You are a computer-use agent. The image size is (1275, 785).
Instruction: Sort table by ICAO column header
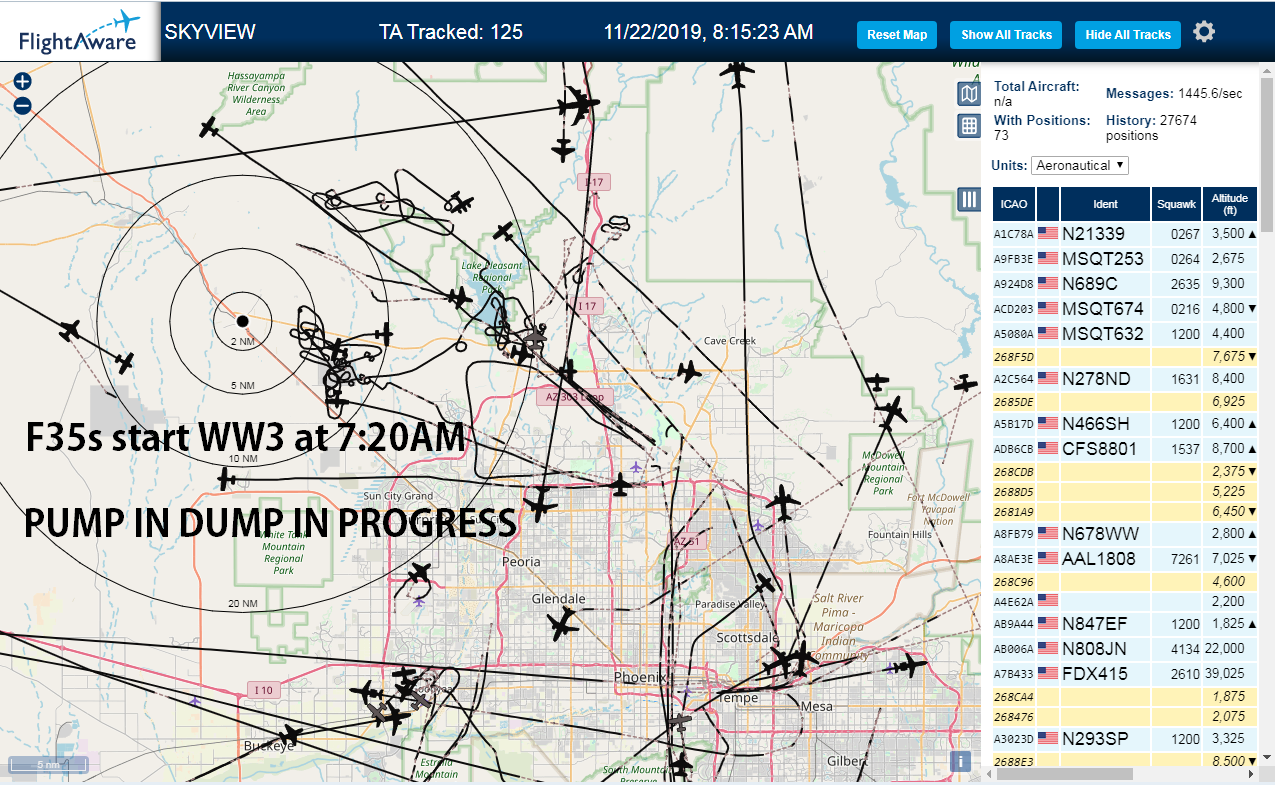coord(1014,204)
